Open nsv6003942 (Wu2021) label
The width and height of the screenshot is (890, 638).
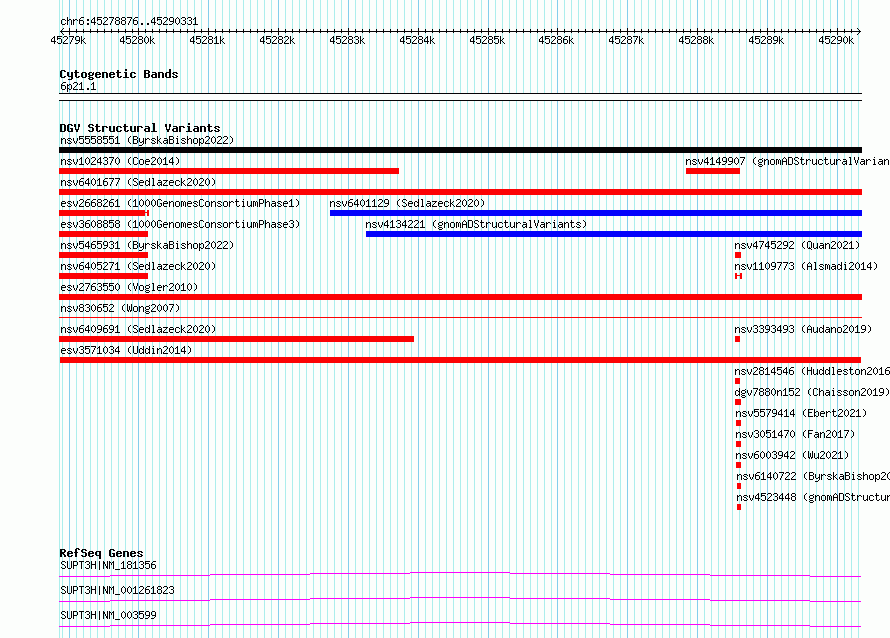pos(792,455)
